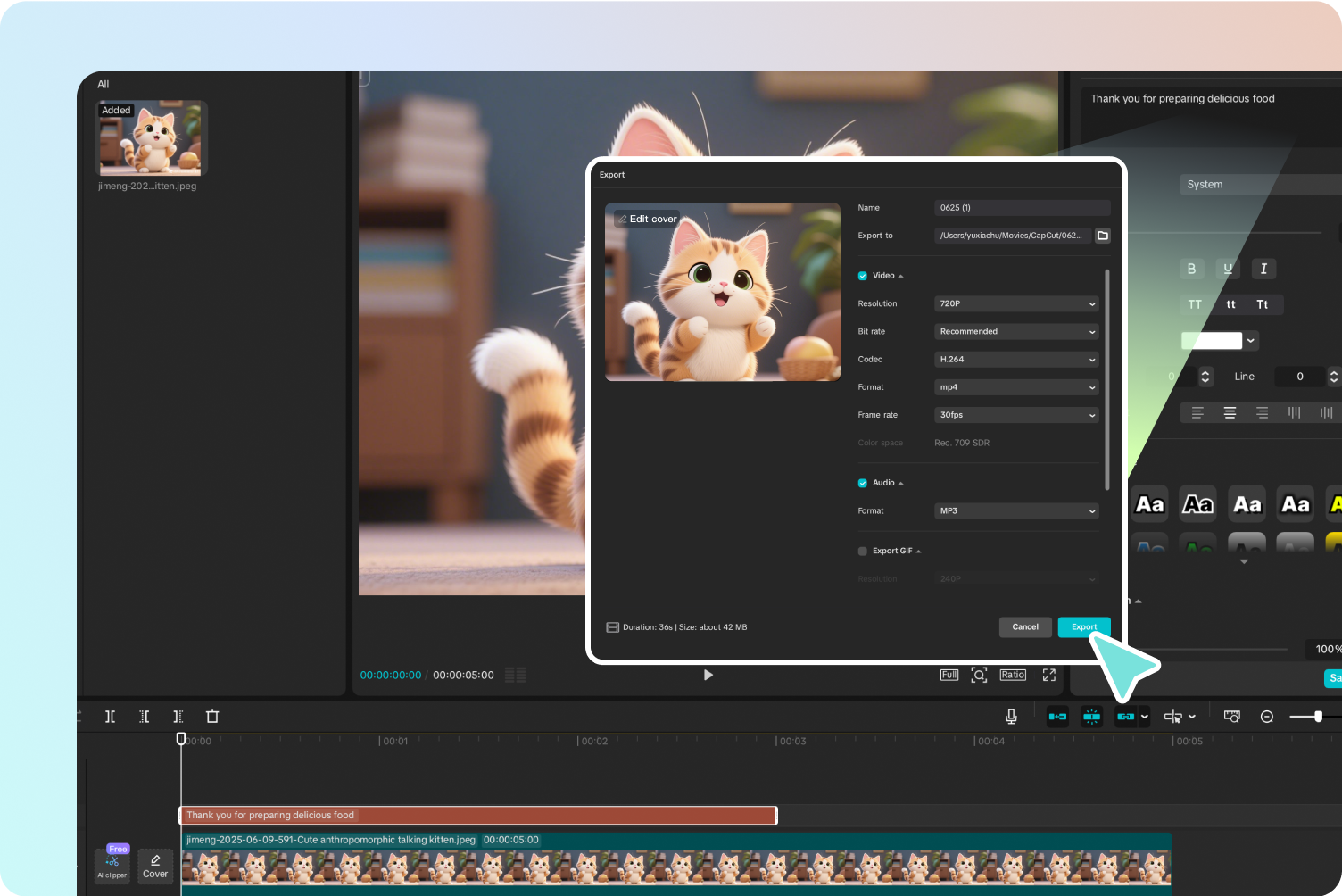Click the Name input field showing 0625 (1)
The height and width of the screenshot is (896, 1342).
point(1022,208)
